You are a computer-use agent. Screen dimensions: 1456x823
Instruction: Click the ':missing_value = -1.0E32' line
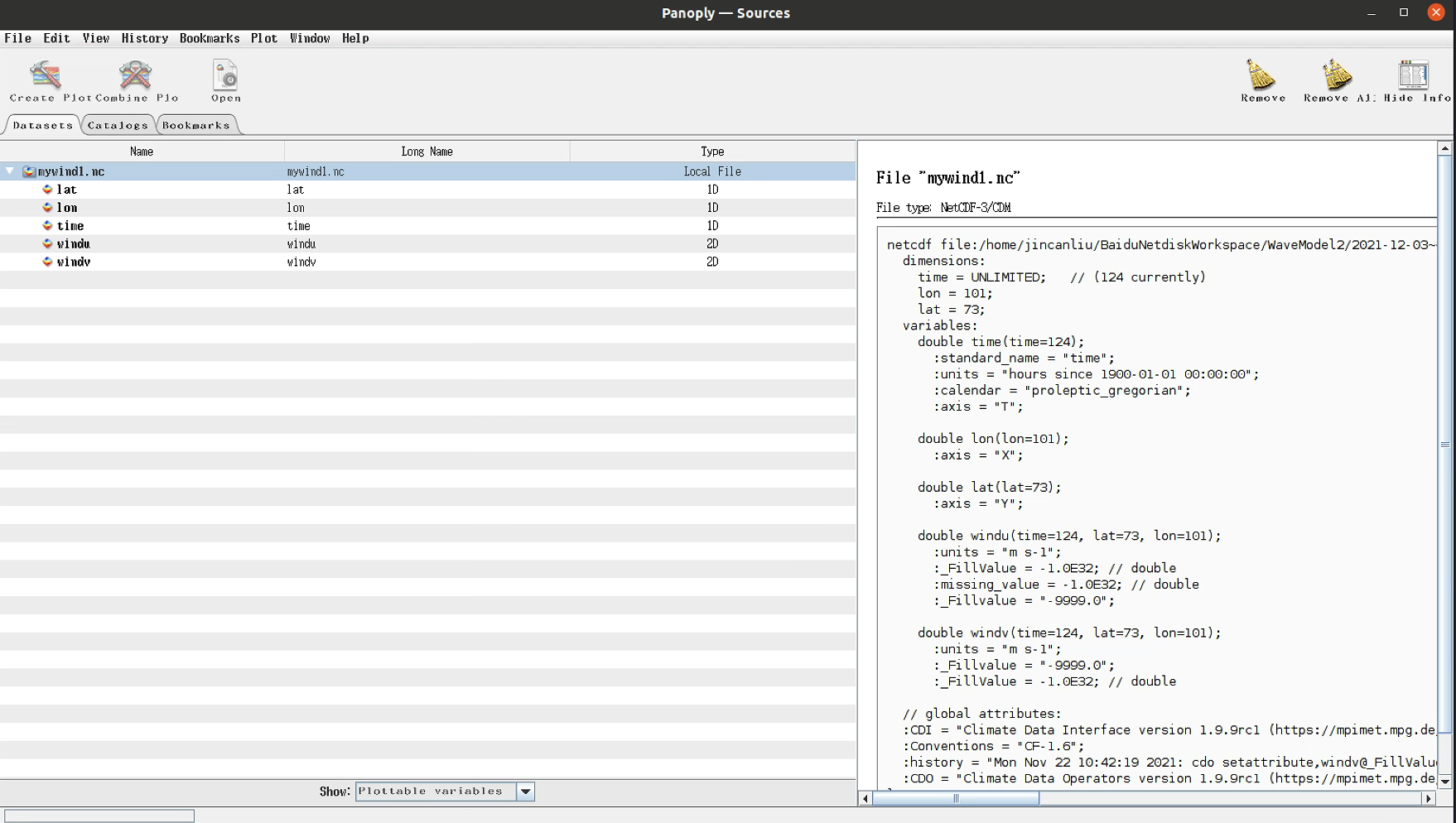click(x=1066, y=585)
